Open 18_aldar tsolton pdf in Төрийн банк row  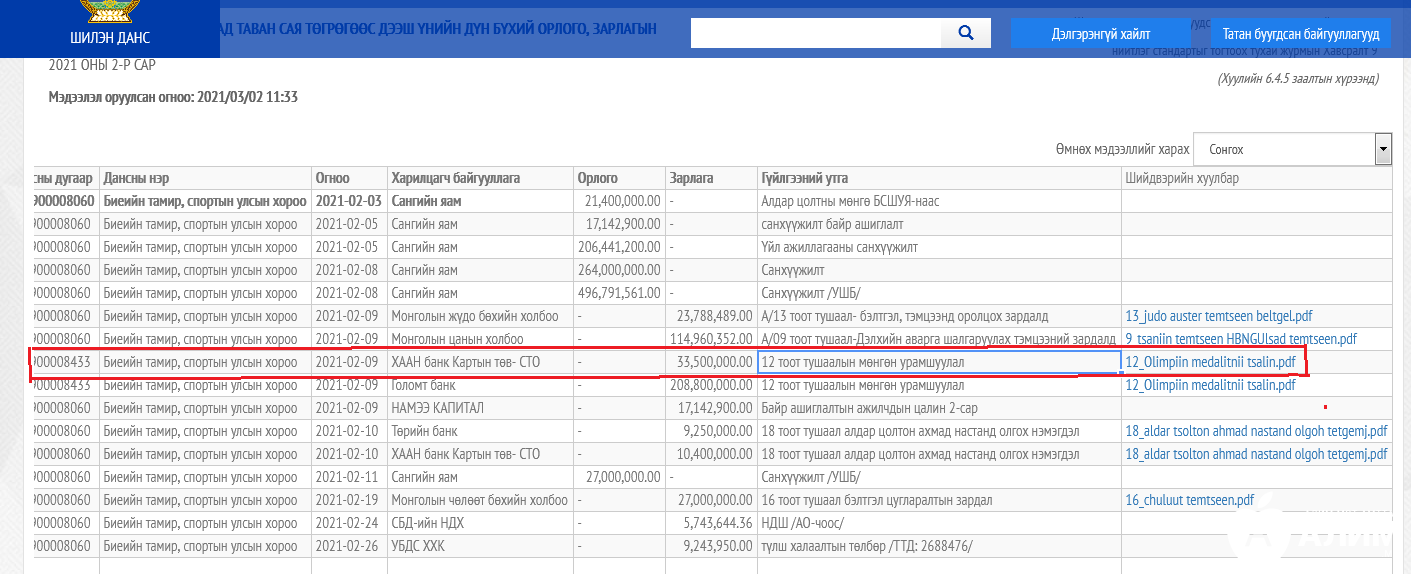click(1256, 431)
